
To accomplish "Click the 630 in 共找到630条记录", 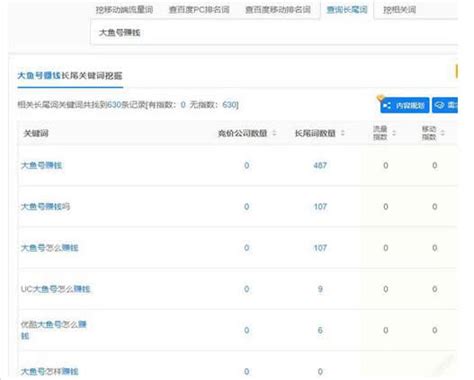I will tap(114, 105).
